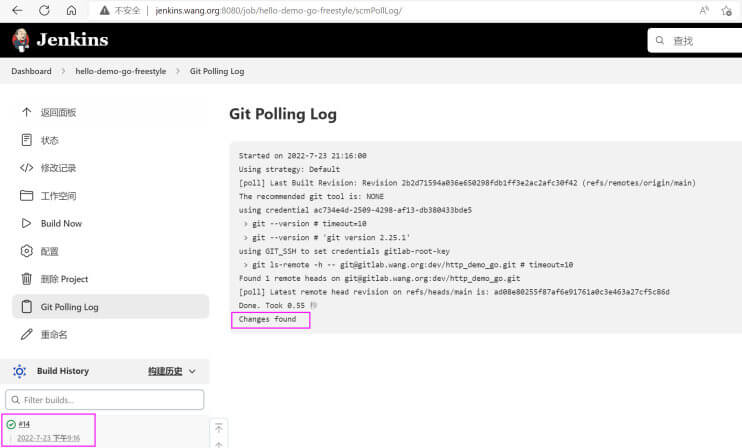Expand breadcrumb chevron after Dashboard
Screen dimensions: 742x448
[x=63, y=71]
